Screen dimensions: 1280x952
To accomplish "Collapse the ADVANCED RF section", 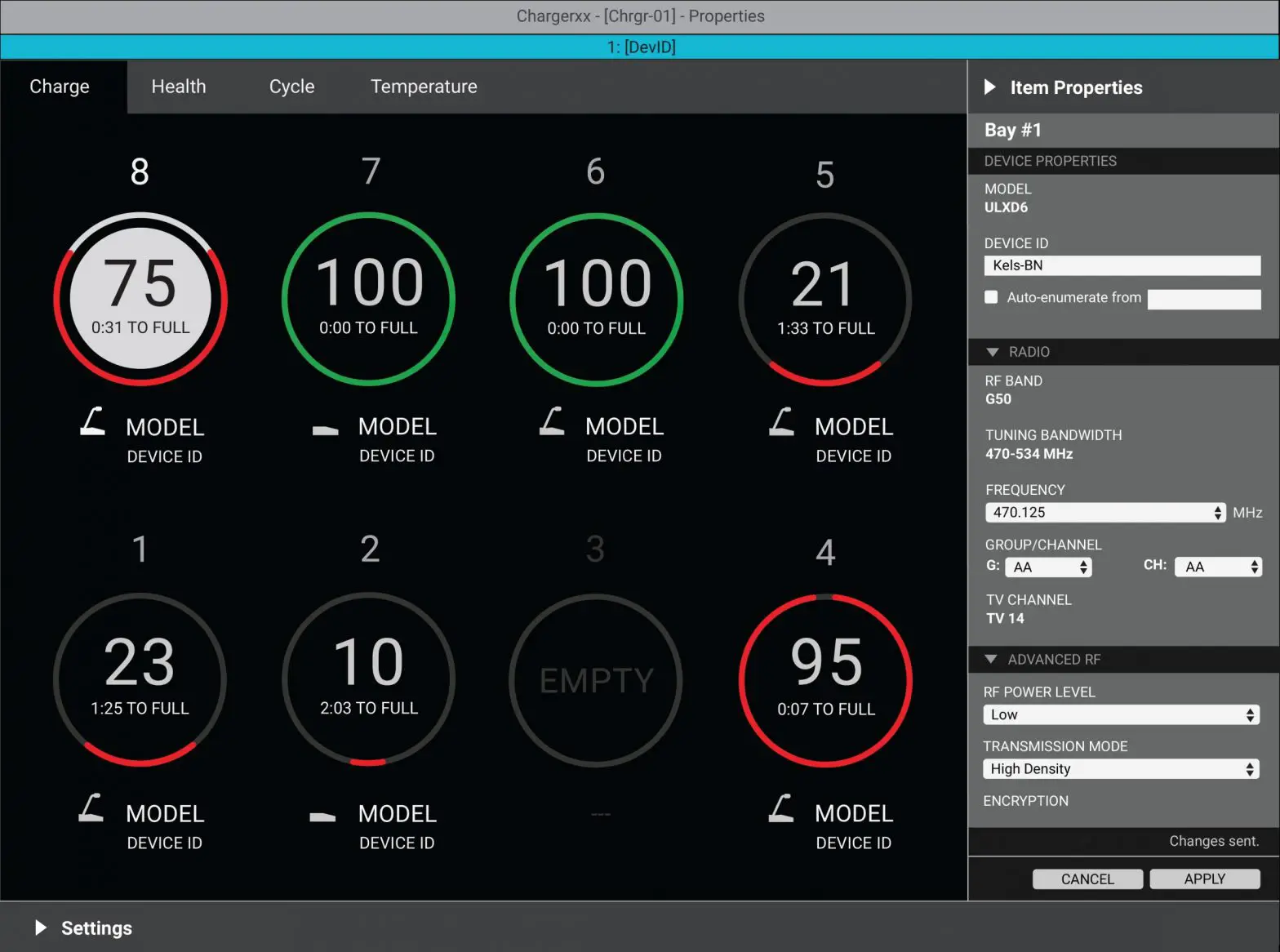I will 991,659.
